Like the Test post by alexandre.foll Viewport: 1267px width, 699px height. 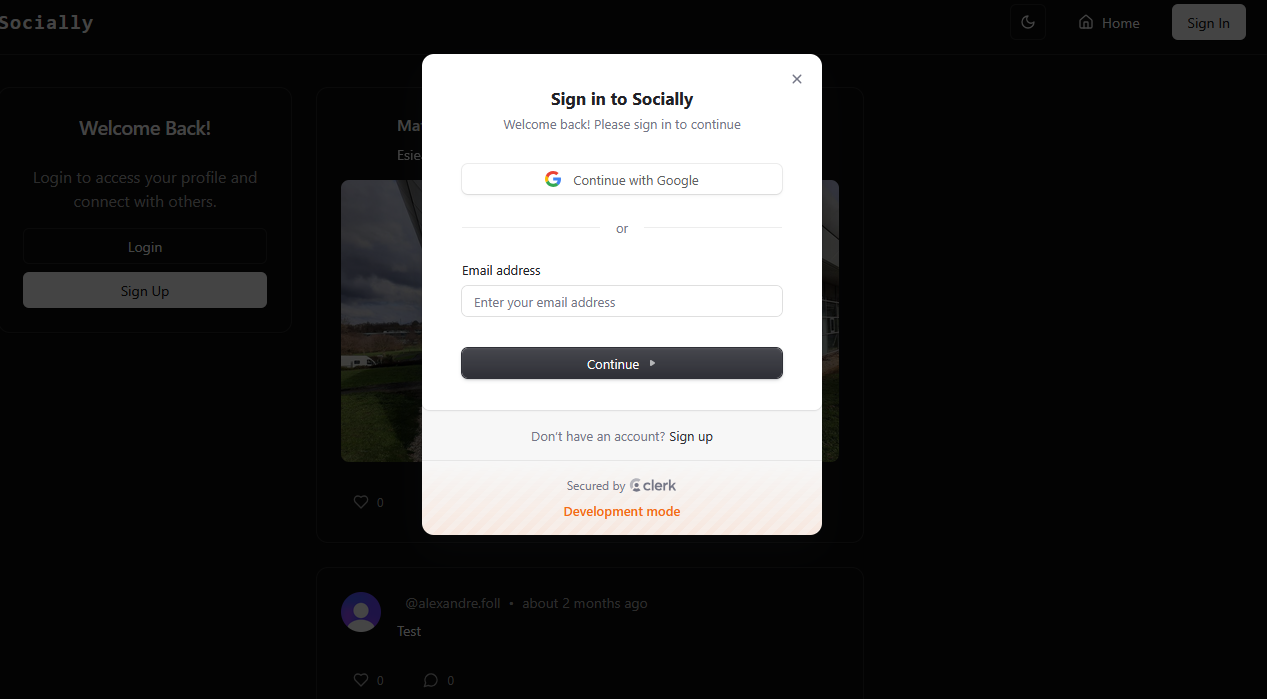pos(361,680)
